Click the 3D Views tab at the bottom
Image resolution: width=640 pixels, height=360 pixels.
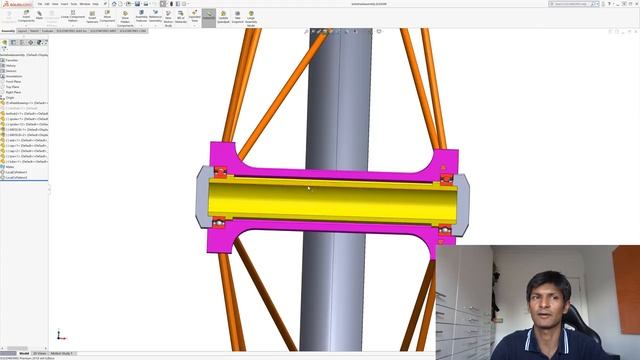pyautogui.click(x=39, y=353)
